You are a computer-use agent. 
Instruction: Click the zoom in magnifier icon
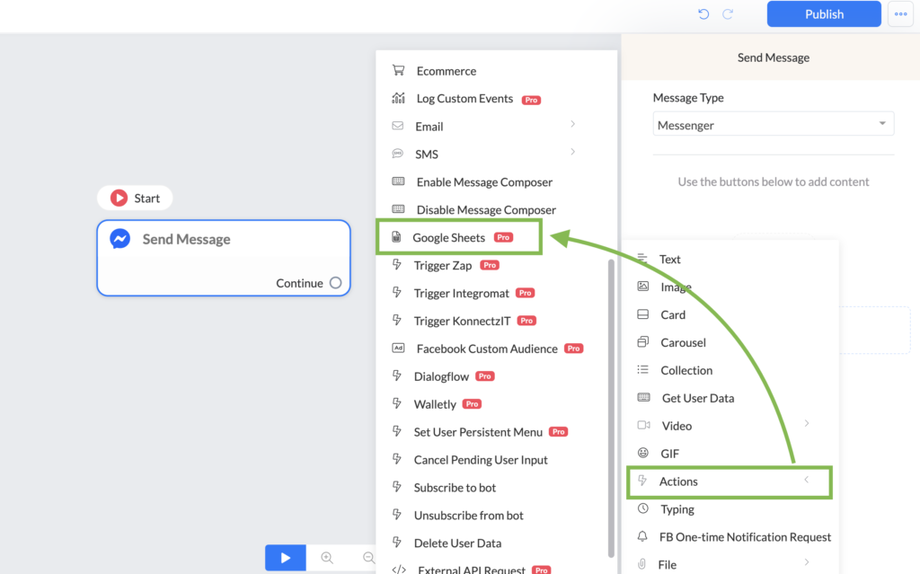click(327, 558)
